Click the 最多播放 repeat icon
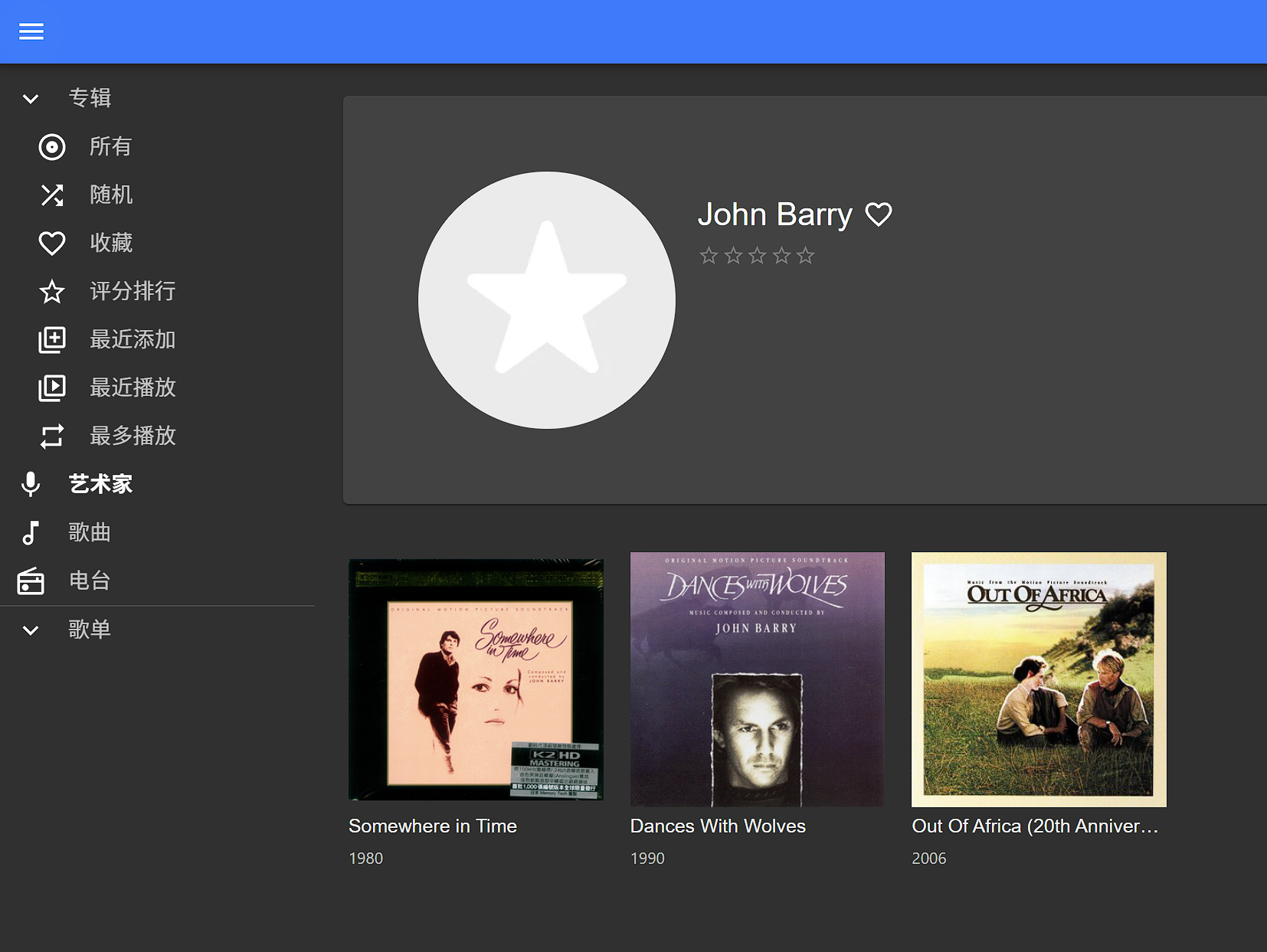The height and width of the screenshot is (952, 1267). tap(52, 437)
